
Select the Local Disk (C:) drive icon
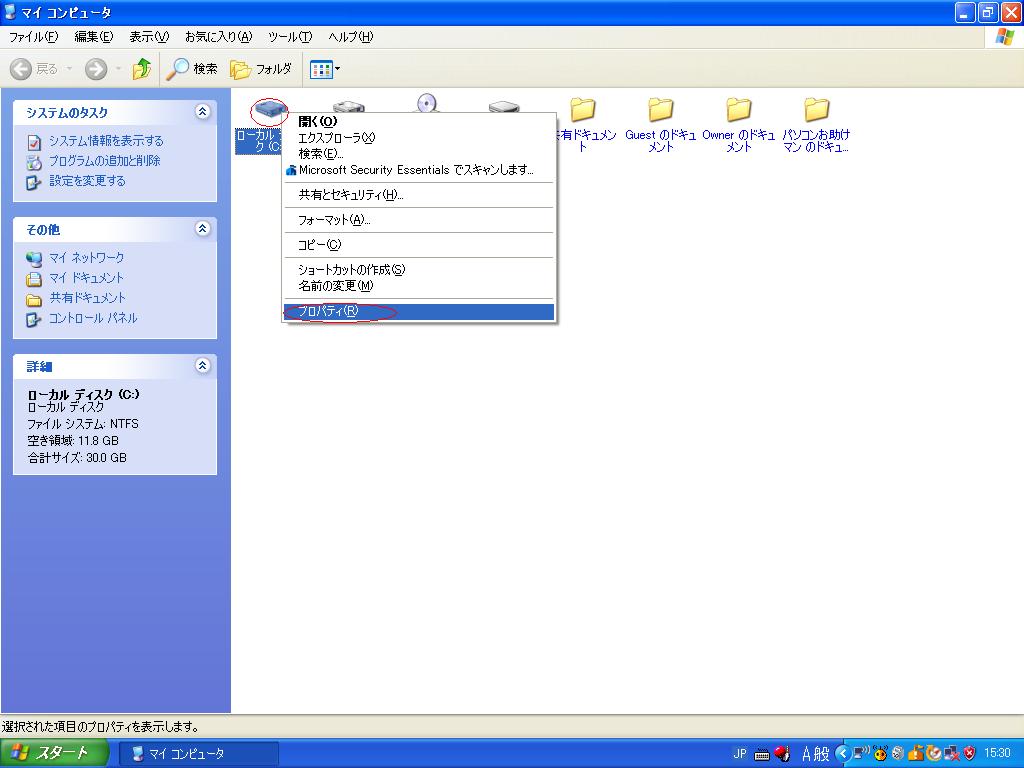click(x=269, y=110)
